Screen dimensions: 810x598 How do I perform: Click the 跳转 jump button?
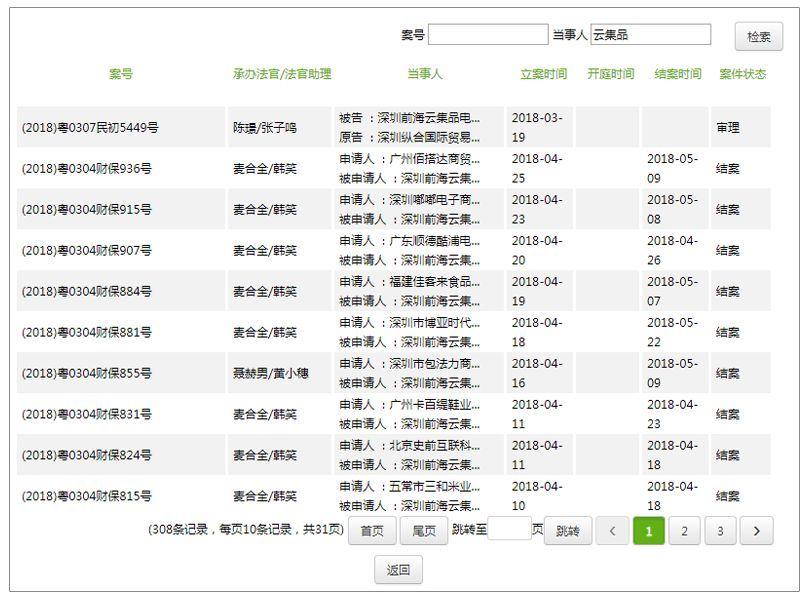(x=567, y=531)
